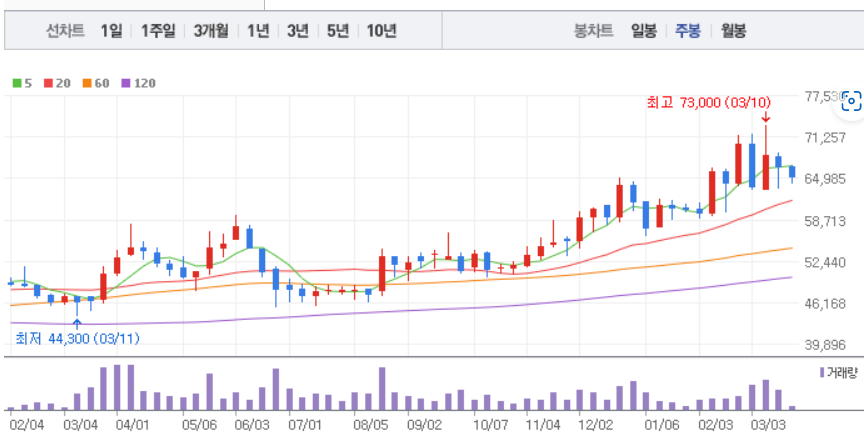Viewport: 864px width, 436px height.
Task: Select the 3년 chart range
Action: [298, 31]
